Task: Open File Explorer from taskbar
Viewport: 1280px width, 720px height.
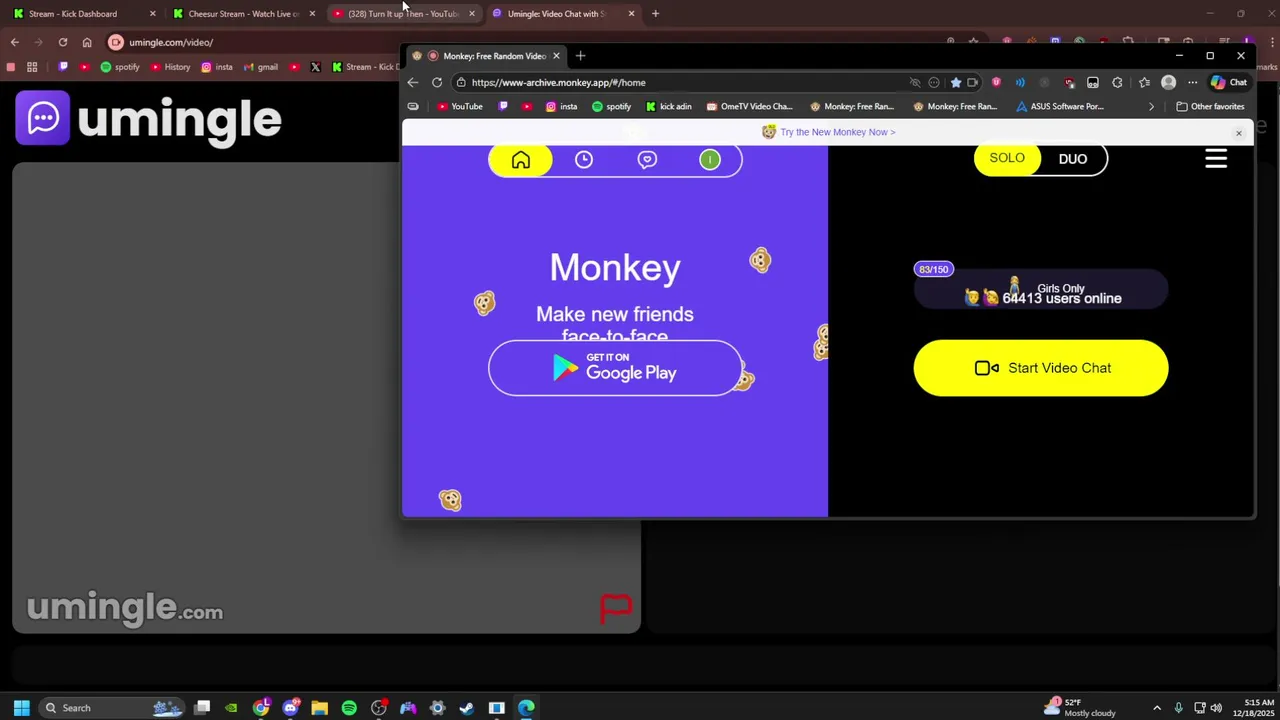Action: (320, 708)
